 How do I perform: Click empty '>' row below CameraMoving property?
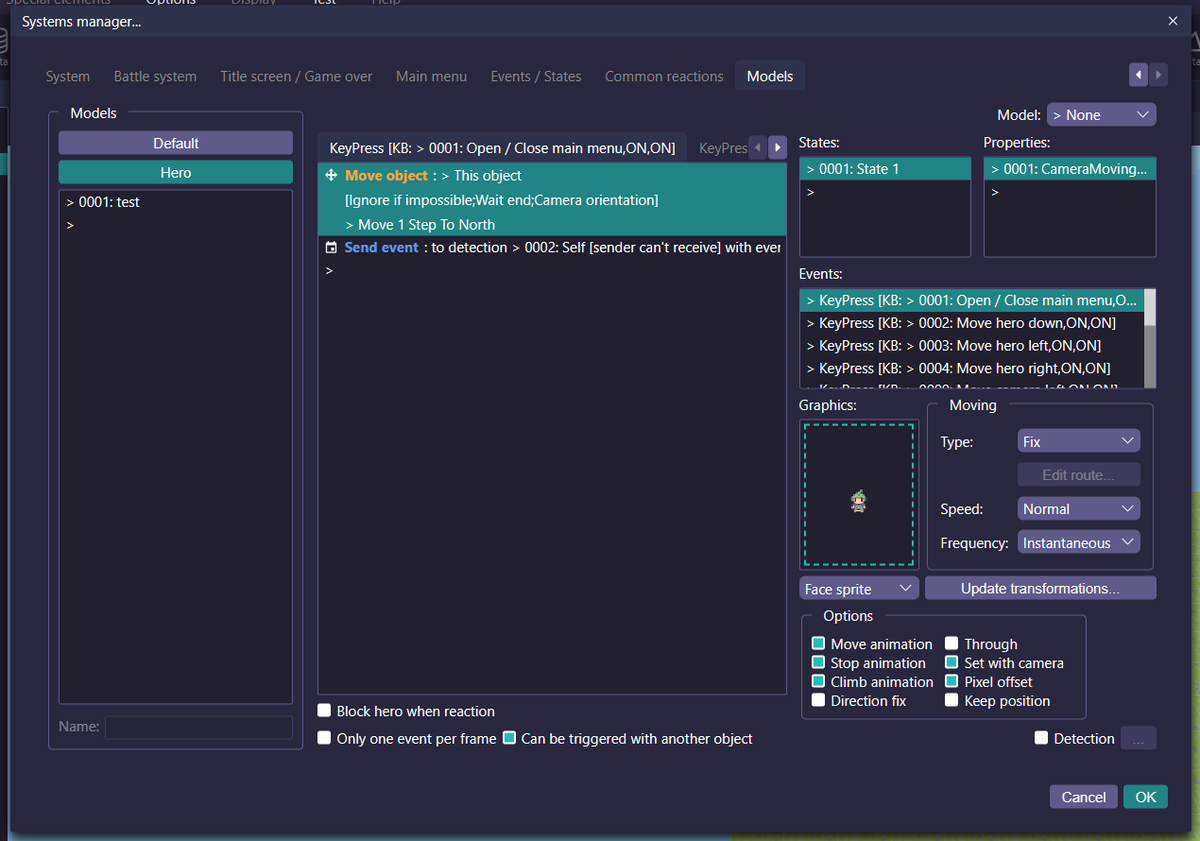1070,191
